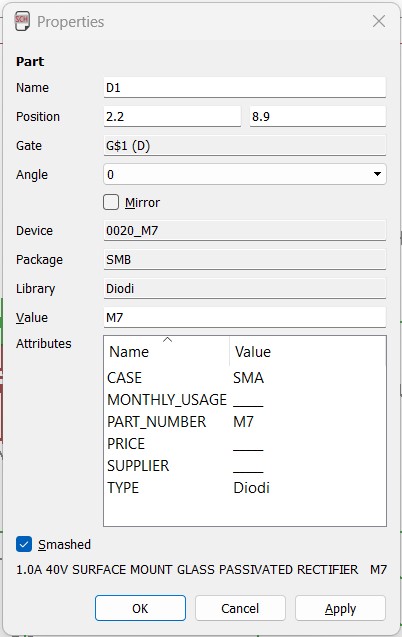The image size is (402, 637).
Task: Click the Cancel button
Action: pyautogui.click(x=240, y=608)
